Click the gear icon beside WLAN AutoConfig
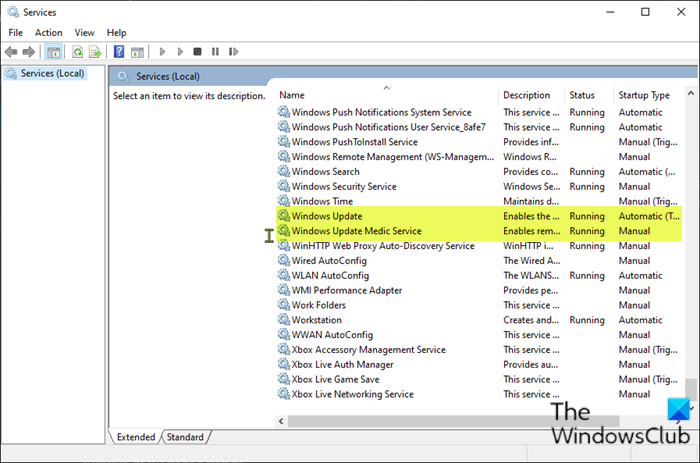This screenshot has width=700, height=463. pos(284,275)
